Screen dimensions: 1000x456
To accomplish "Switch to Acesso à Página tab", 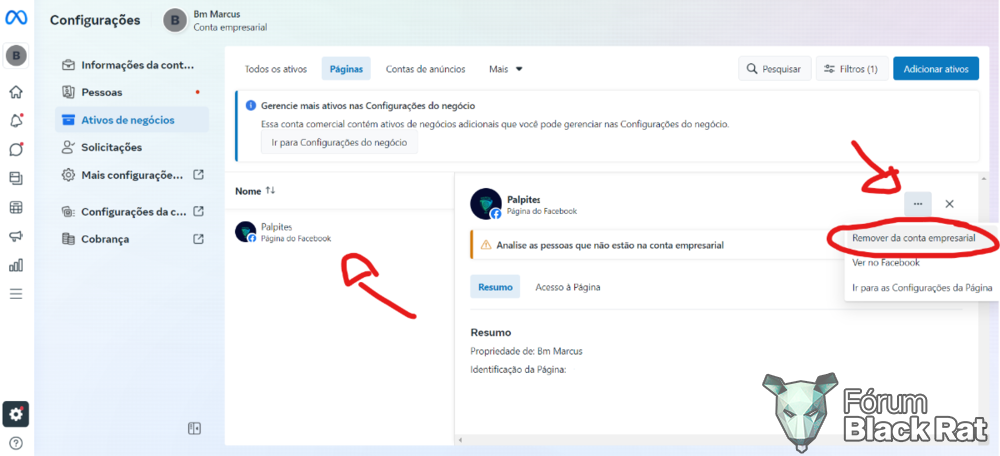I will coord(568,287).
